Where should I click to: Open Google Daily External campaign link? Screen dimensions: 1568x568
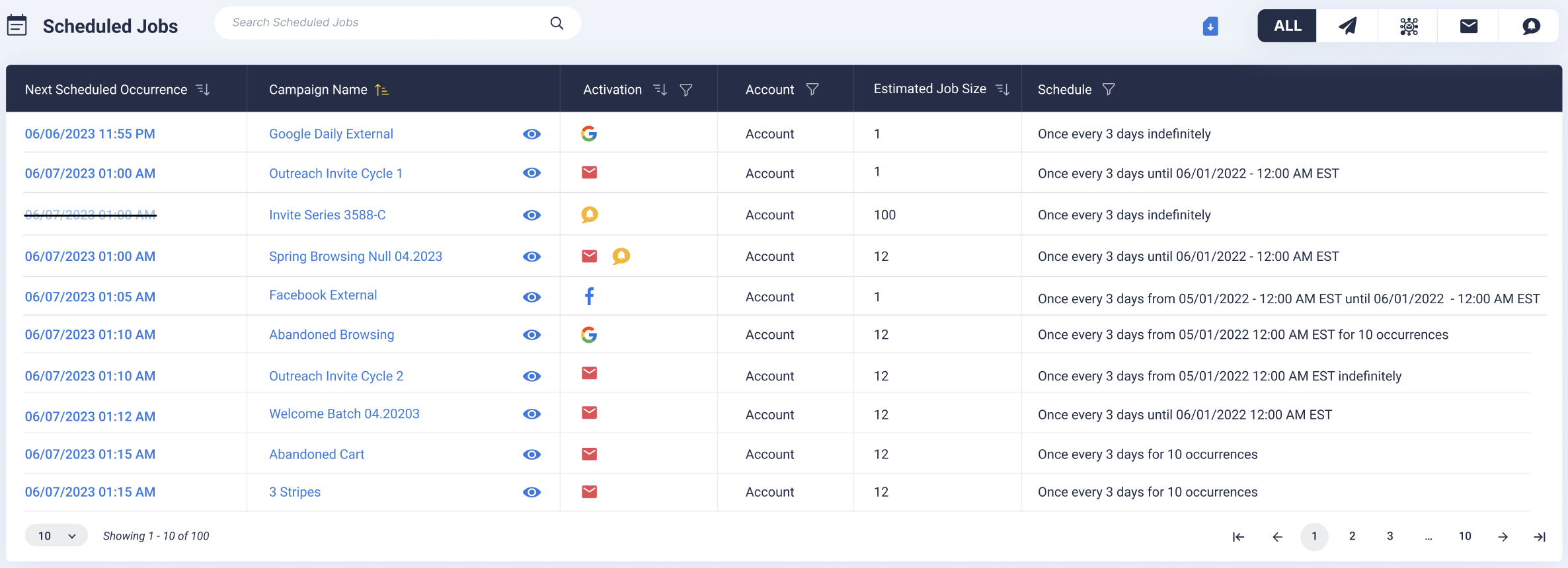pos(331,134)
